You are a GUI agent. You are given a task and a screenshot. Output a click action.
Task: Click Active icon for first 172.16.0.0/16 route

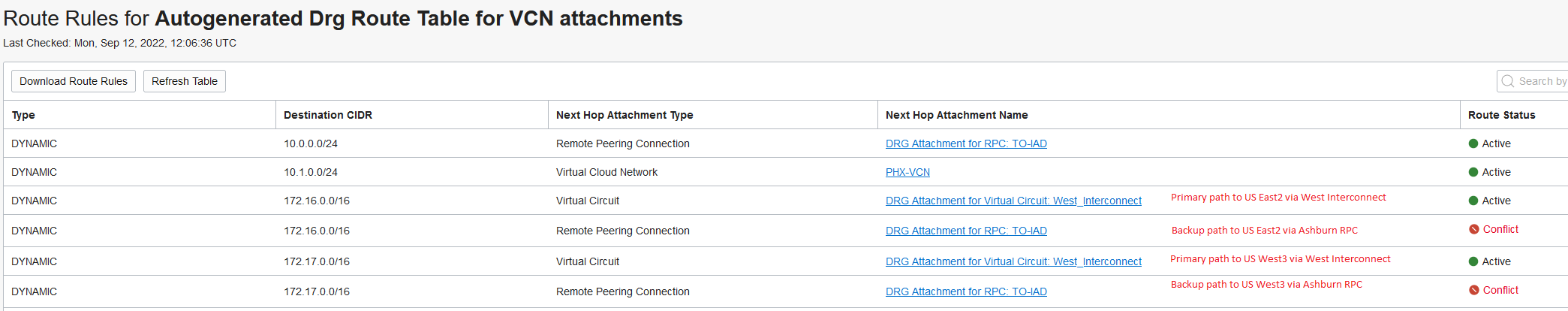1473,201
